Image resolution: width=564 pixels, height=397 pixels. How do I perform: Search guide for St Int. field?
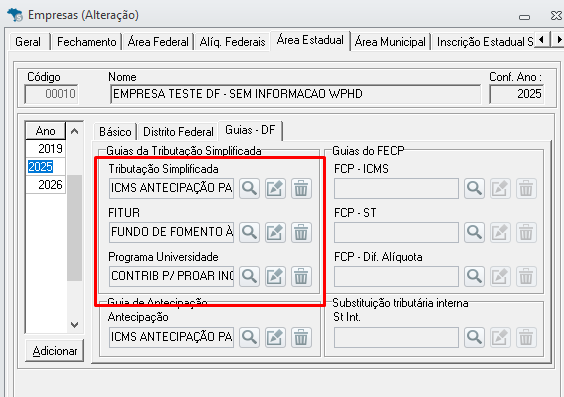tap(474, 337)
